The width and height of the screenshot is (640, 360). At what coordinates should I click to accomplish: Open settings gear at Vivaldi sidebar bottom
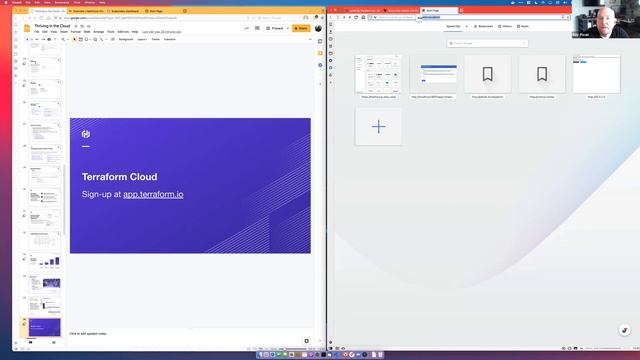point(331,342)
